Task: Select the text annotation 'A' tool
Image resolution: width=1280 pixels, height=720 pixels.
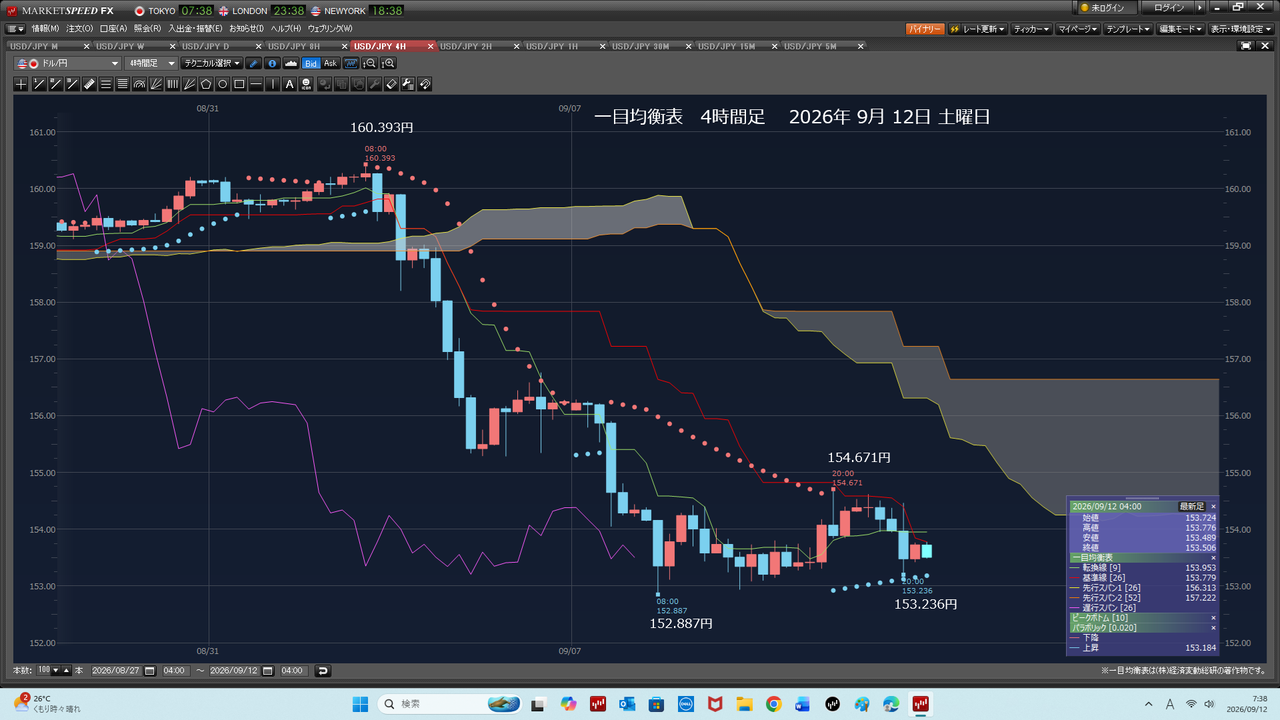Action: coord(290,84)
